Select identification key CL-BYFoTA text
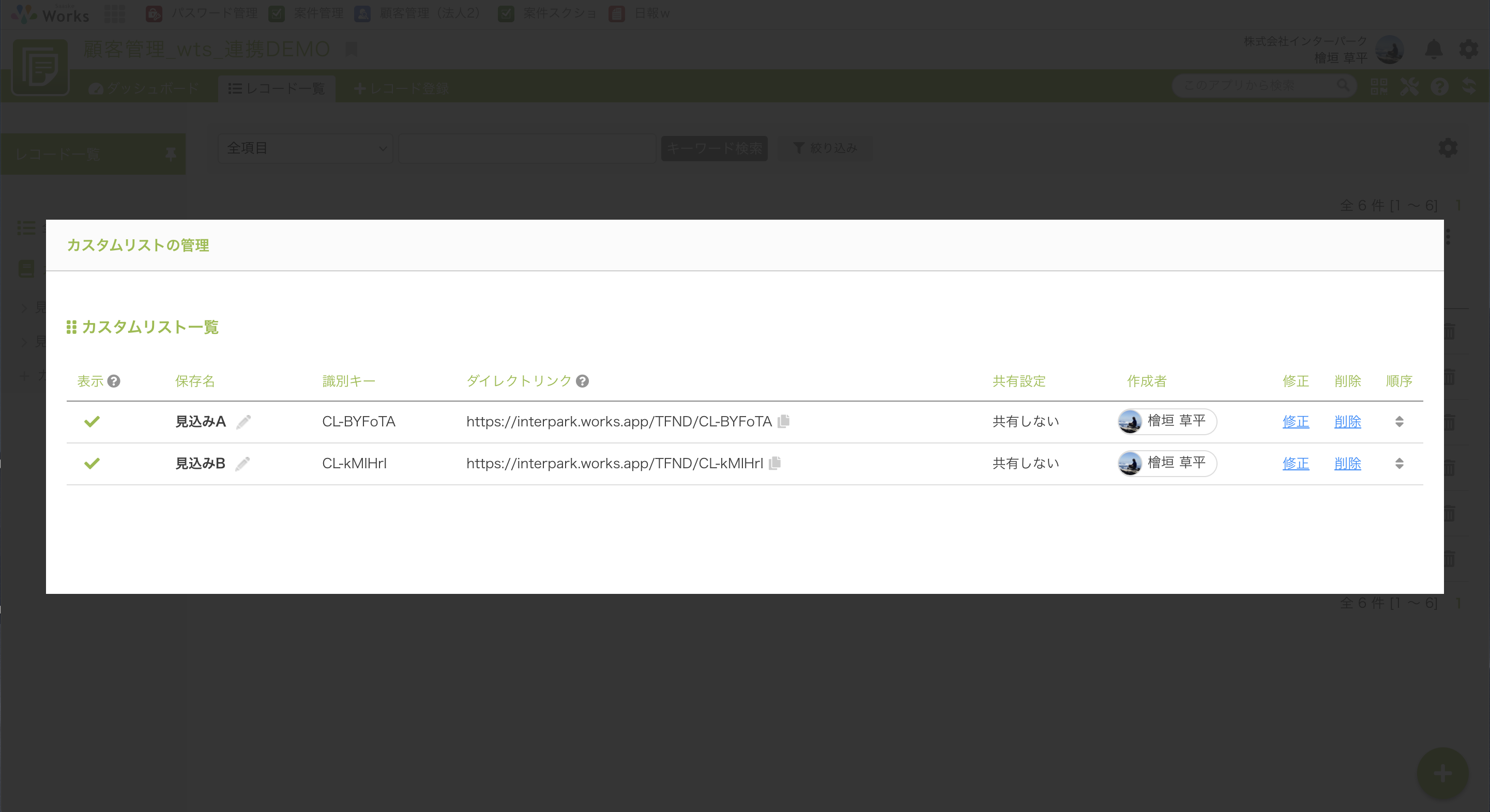This screenshot has height=812, width=1490. (359, 422)
